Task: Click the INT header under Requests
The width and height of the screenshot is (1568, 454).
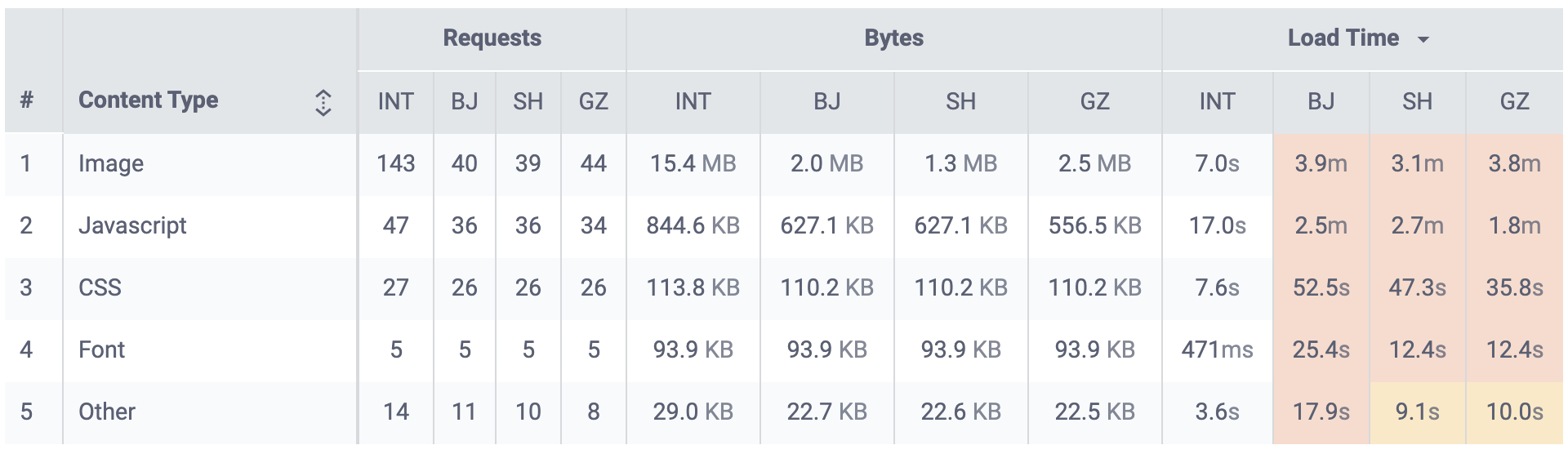Action: (395, 102)
